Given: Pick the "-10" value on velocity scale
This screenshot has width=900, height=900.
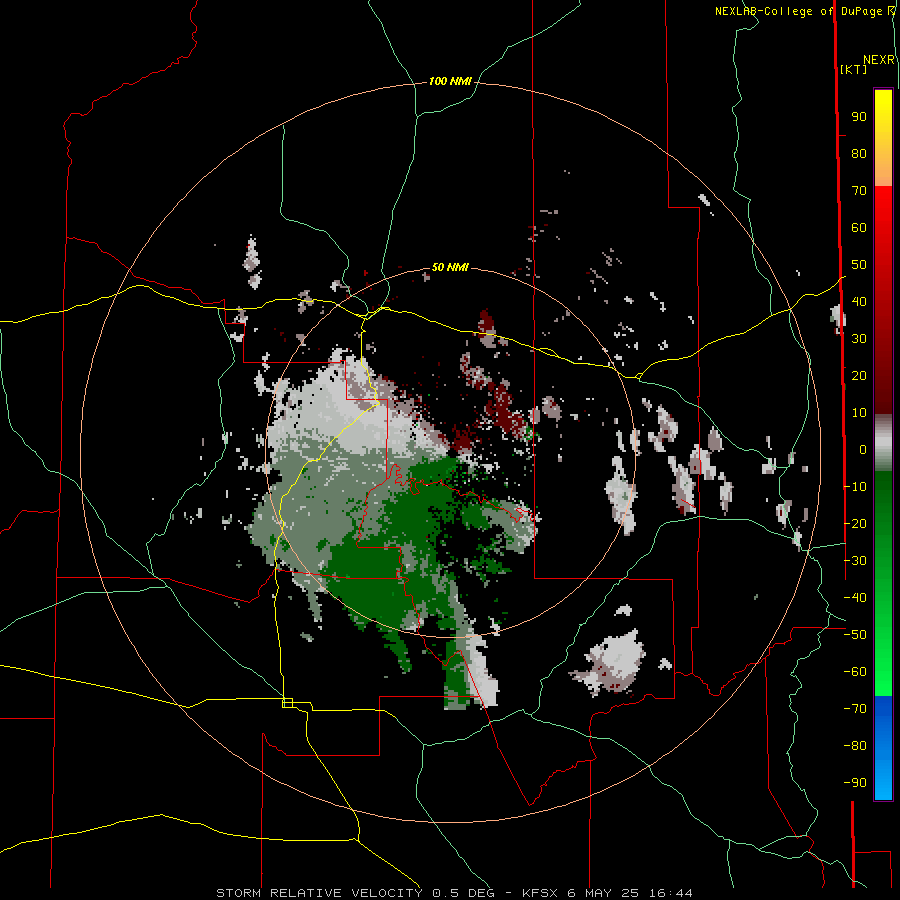Looking at the screenshot, I should (855, 487).
